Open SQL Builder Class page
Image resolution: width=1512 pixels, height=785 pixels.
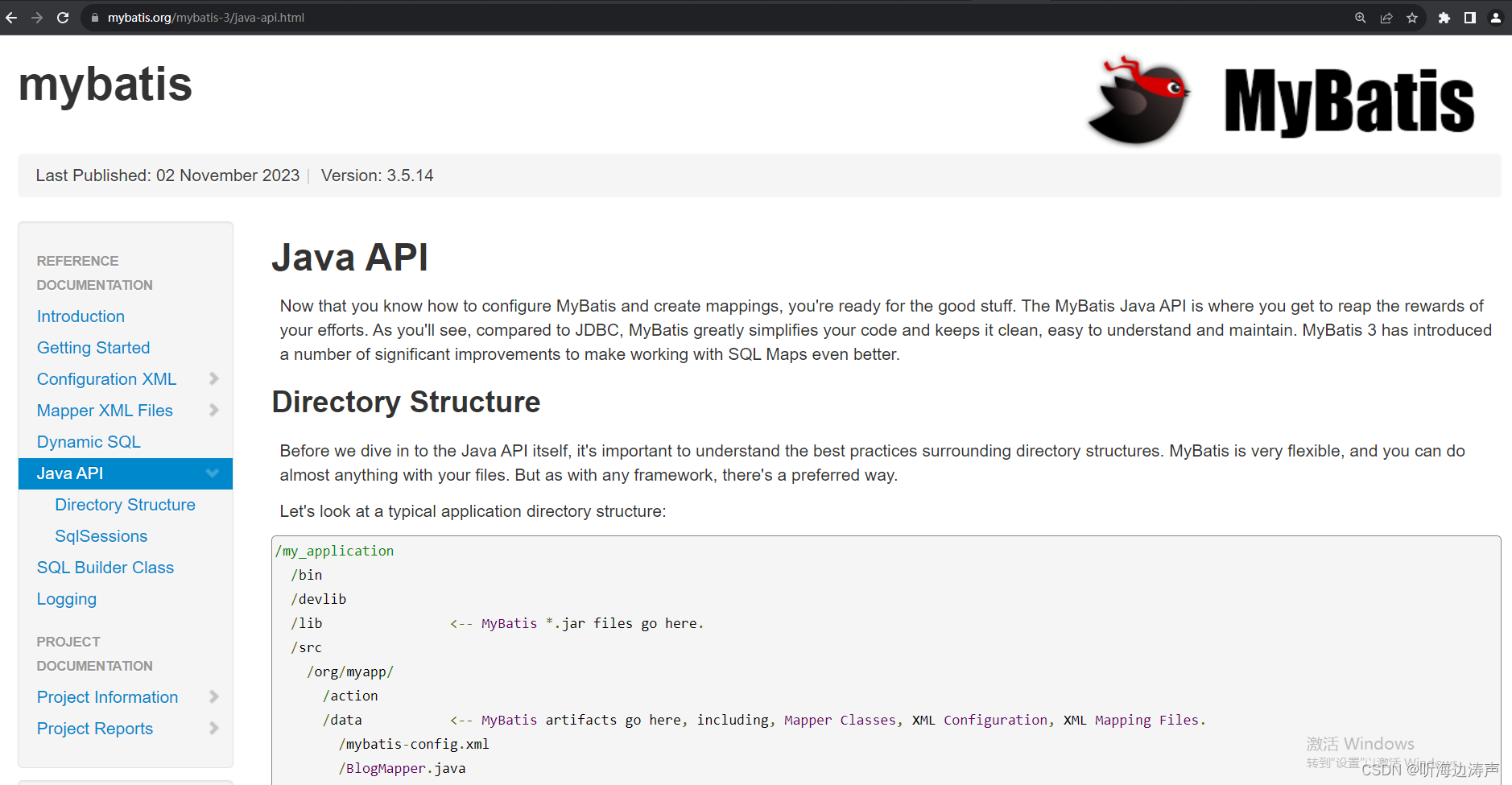[x=105, y=568]
